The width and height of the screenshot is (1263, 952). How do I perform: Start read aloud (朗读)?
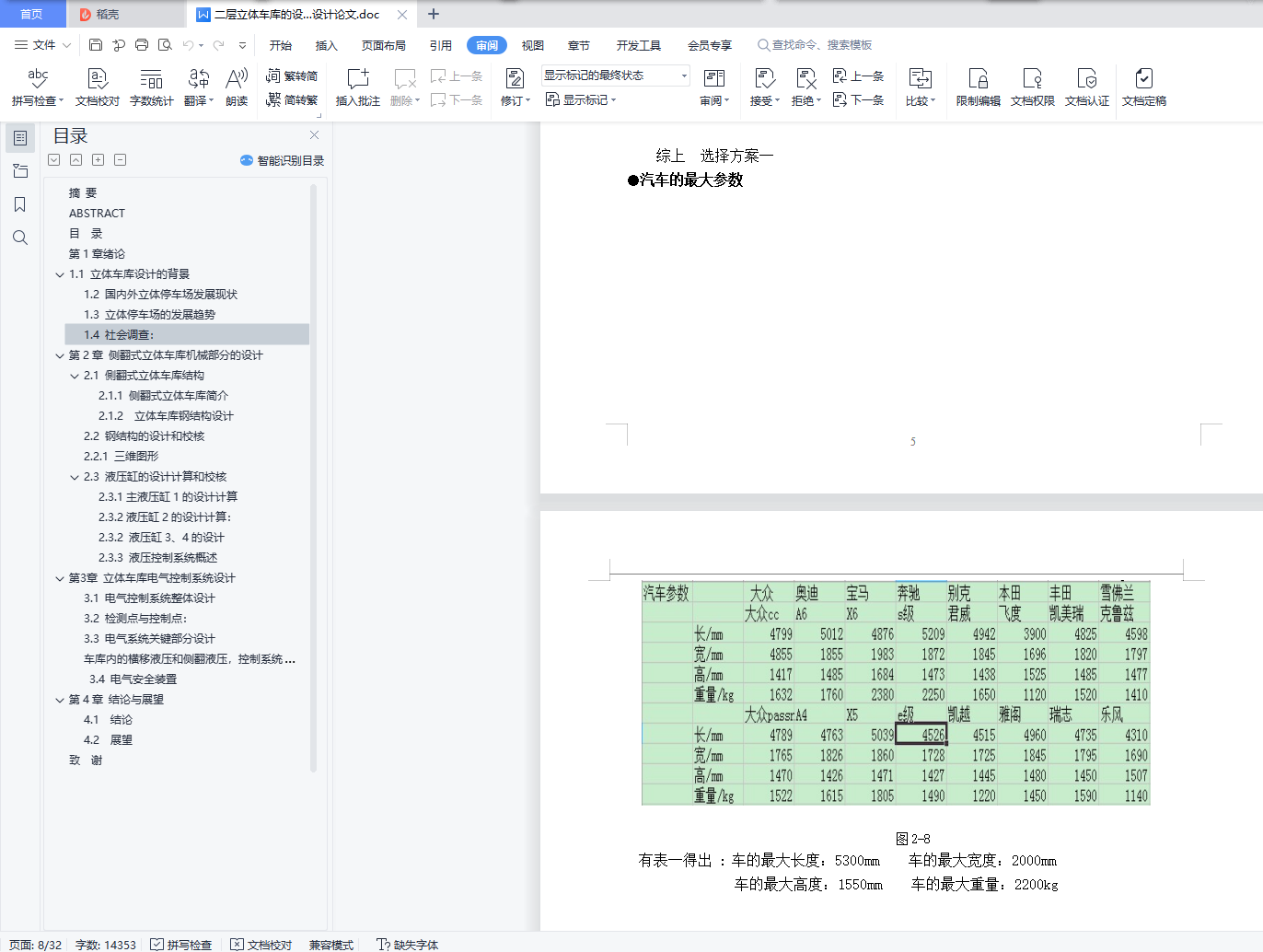click(237, 87)
